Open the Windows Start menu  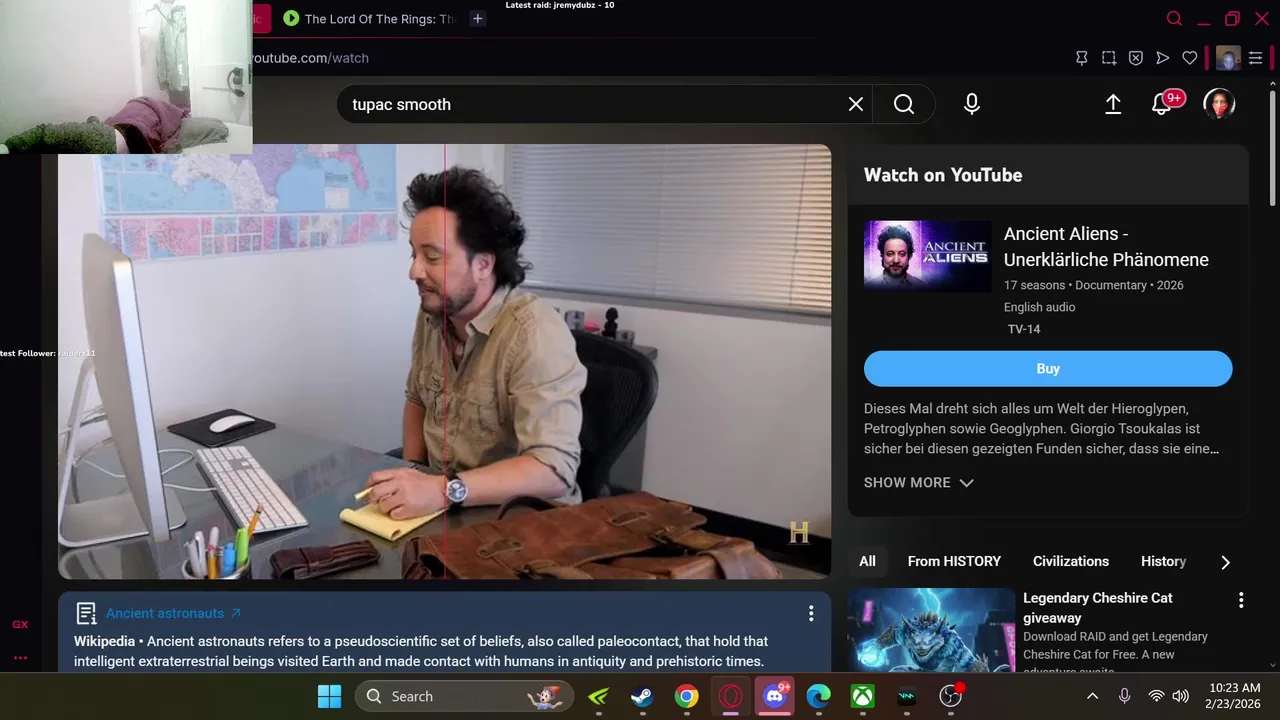tap(329, 696)
